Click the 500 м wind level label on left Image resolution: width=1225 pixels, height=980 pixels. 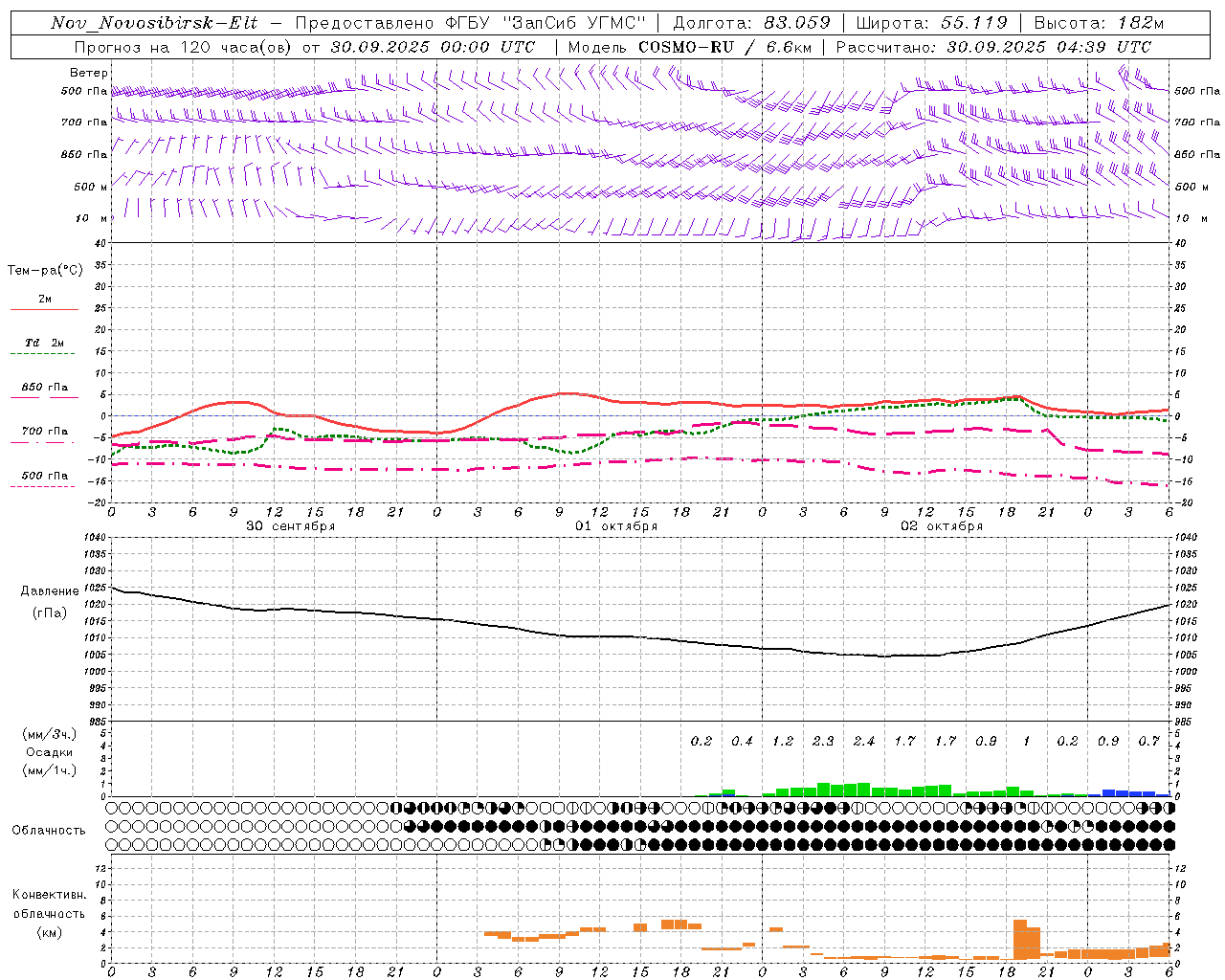click(x=91, y=187)
